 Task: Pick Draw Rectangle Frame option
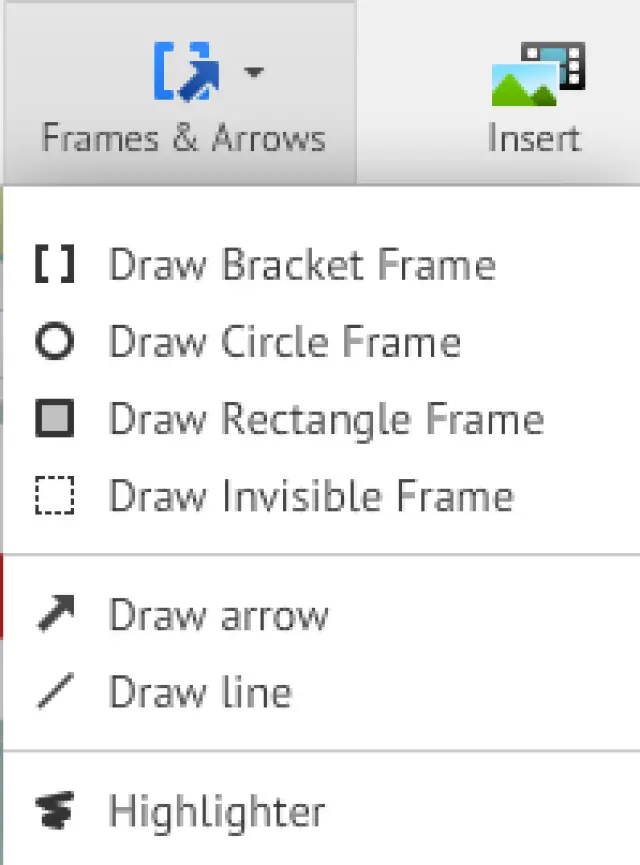point(326,419)
